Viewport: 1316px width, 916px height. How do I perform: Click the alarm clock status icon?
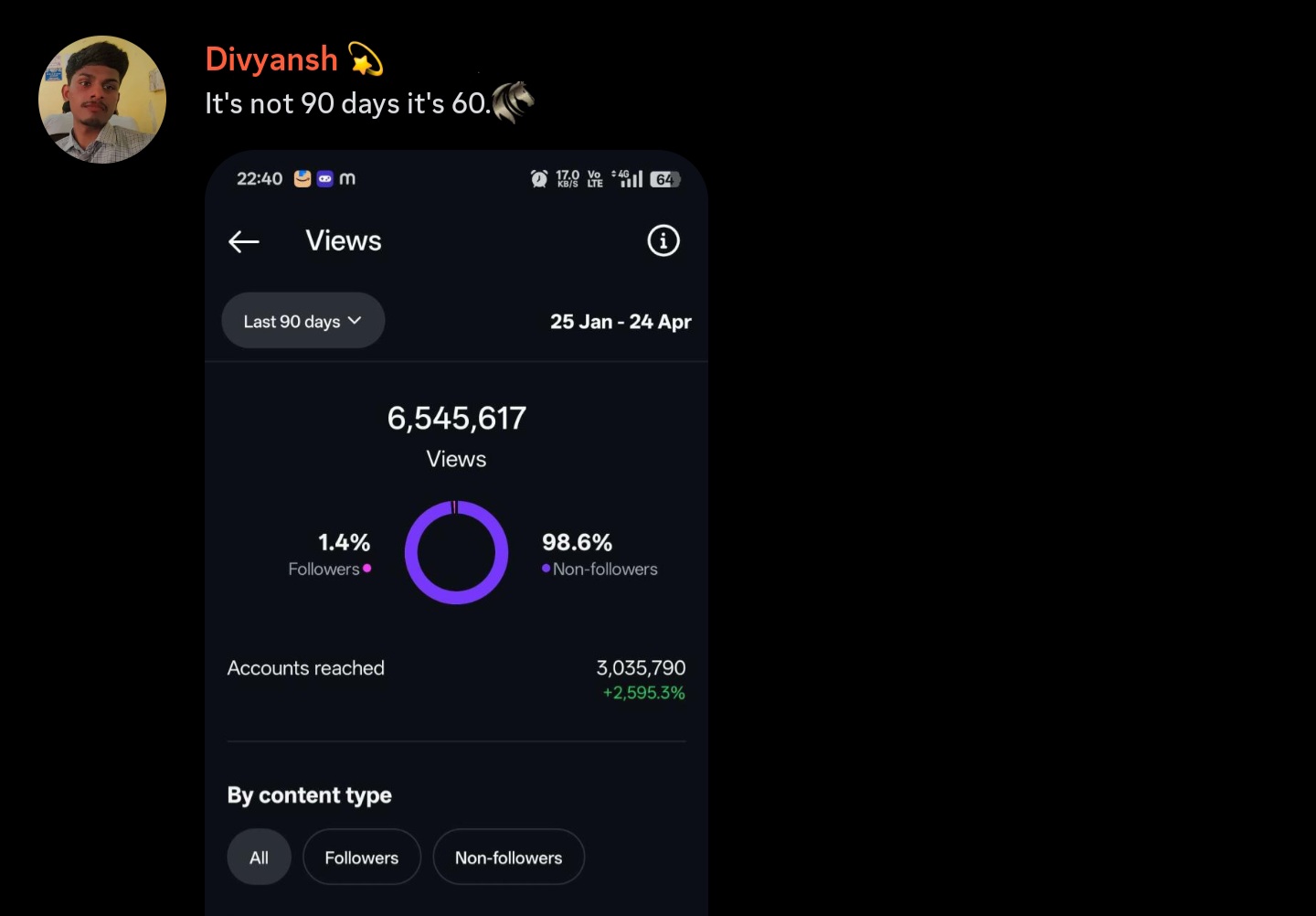(x=539, y=178)
